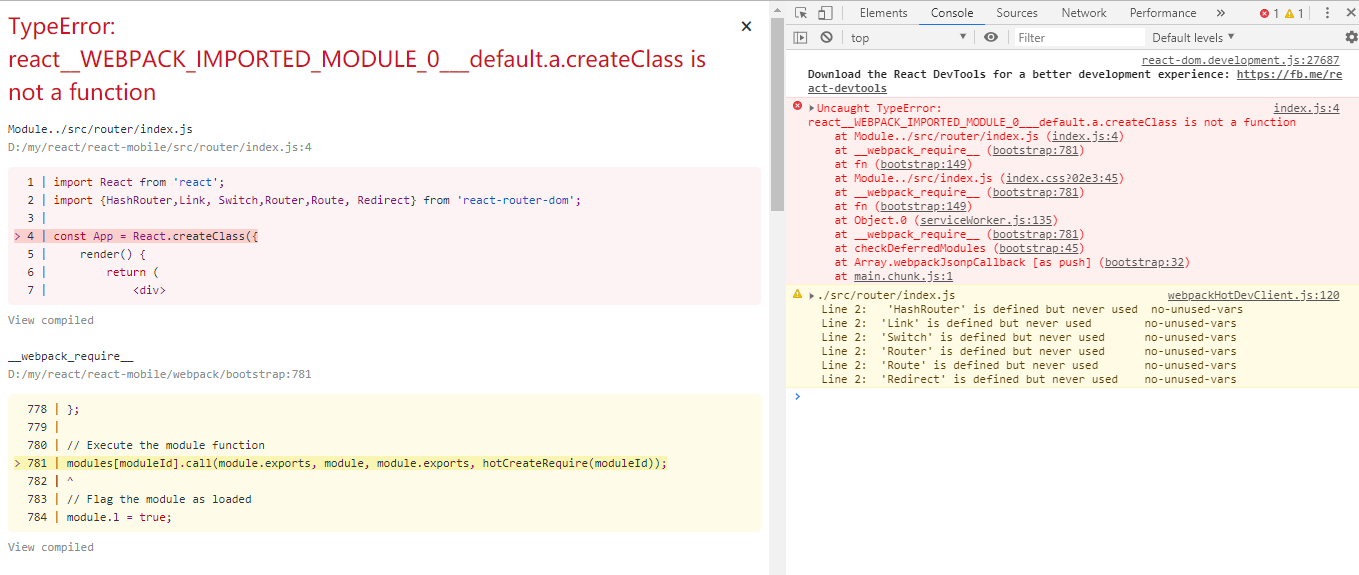
Task: Click the D:/my/react/react-mobile/src/router/index.js:4 path
Action: click(160, 147)
